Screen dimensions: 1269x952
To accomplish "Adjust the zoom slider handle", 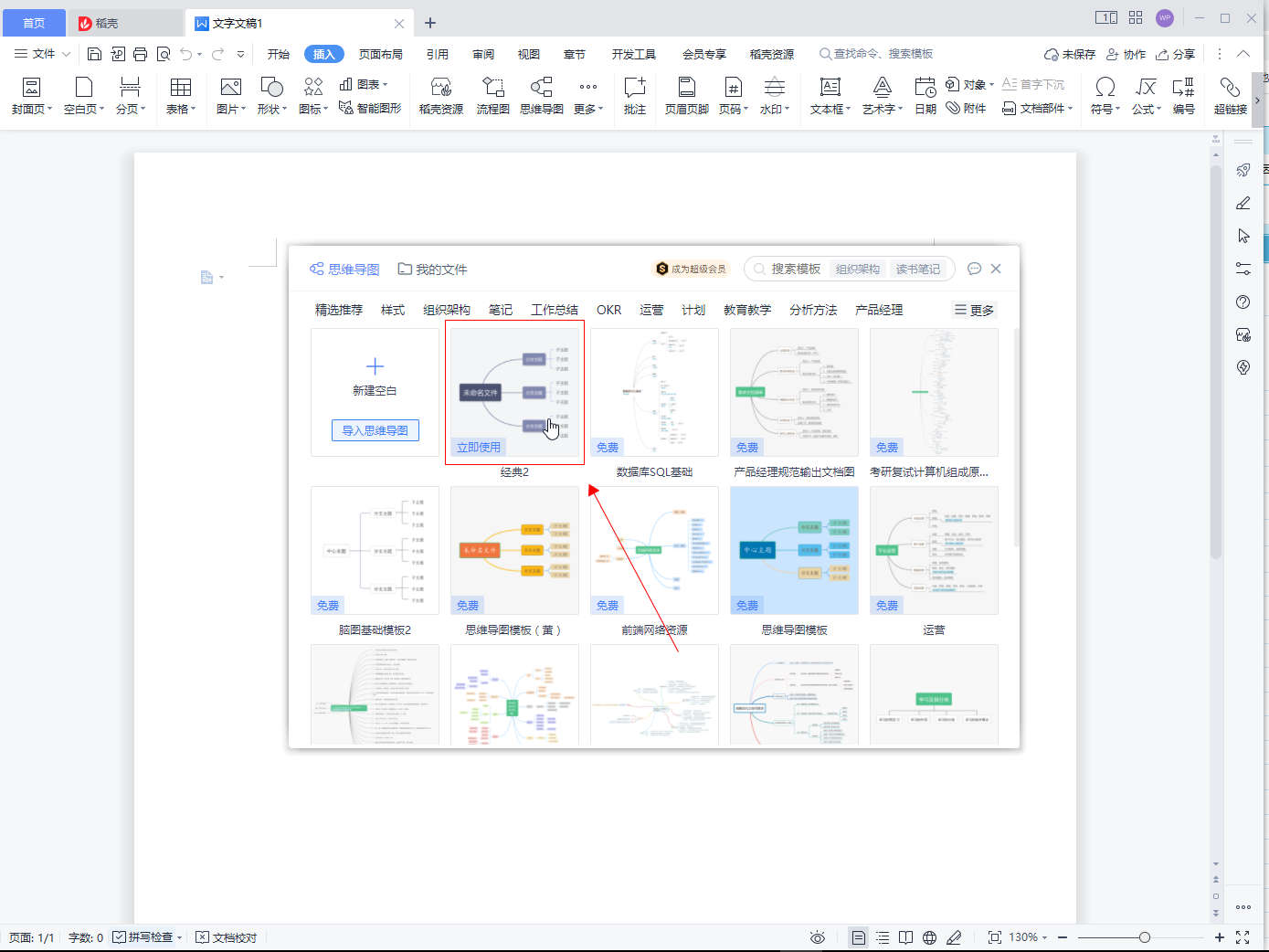I will tap(1145, 937).
